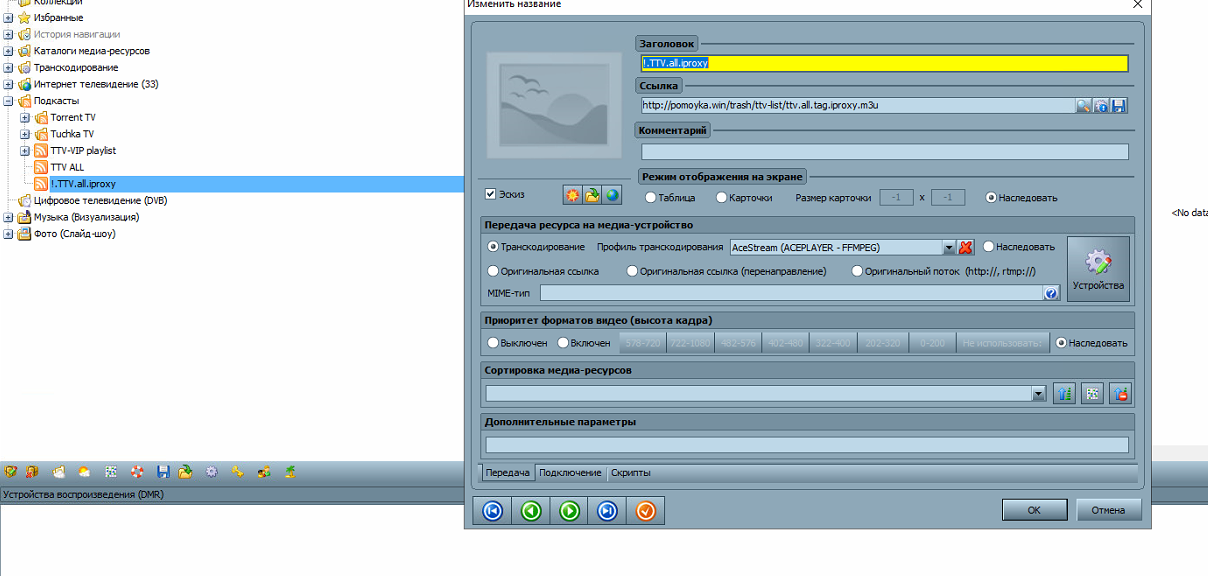Switch to the Подключение tab
Viewport: 1208px width, 576px height.
(570, 473)
